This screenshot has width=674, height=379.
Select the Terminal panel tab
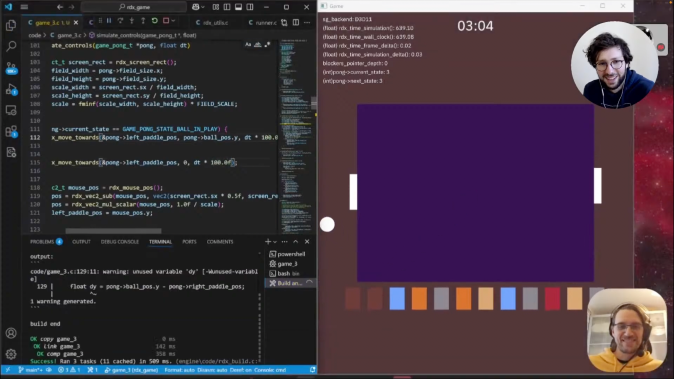160,242
